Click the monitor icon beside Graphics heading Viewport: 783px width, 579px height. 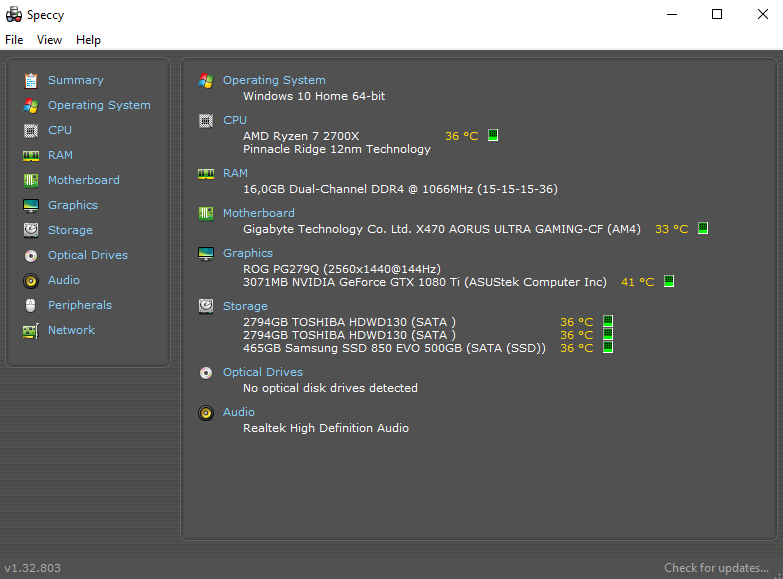click(x=206, y=253)
